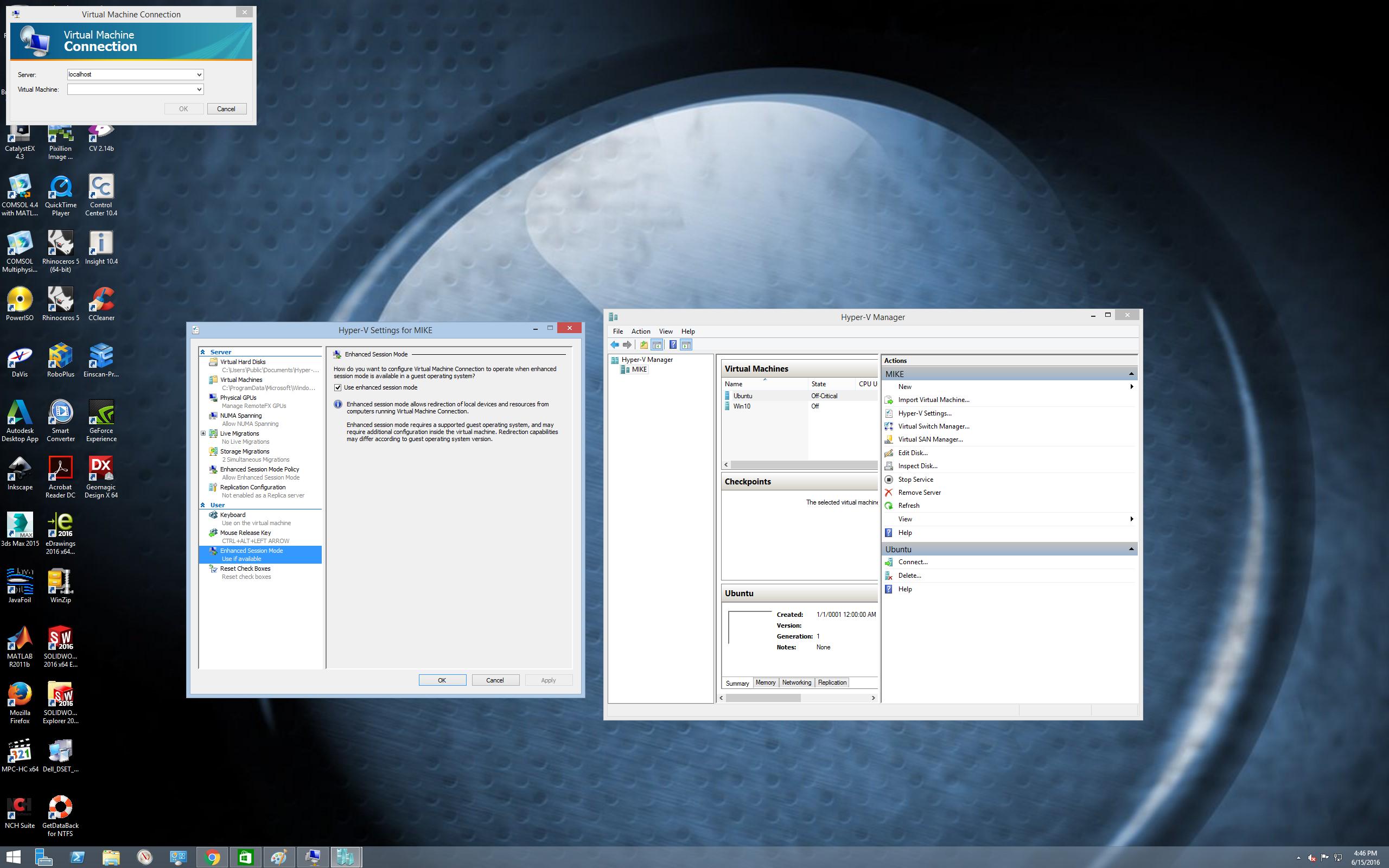
Task: Click the Virtual Machines list horizontal scrollbar
Action: tap(802, 464)
